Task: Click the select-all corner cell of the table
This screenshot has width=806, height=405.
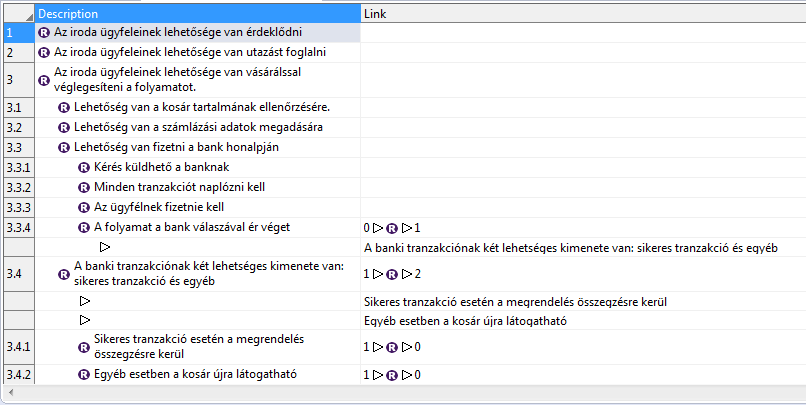Action: click(x=19, y=14)
